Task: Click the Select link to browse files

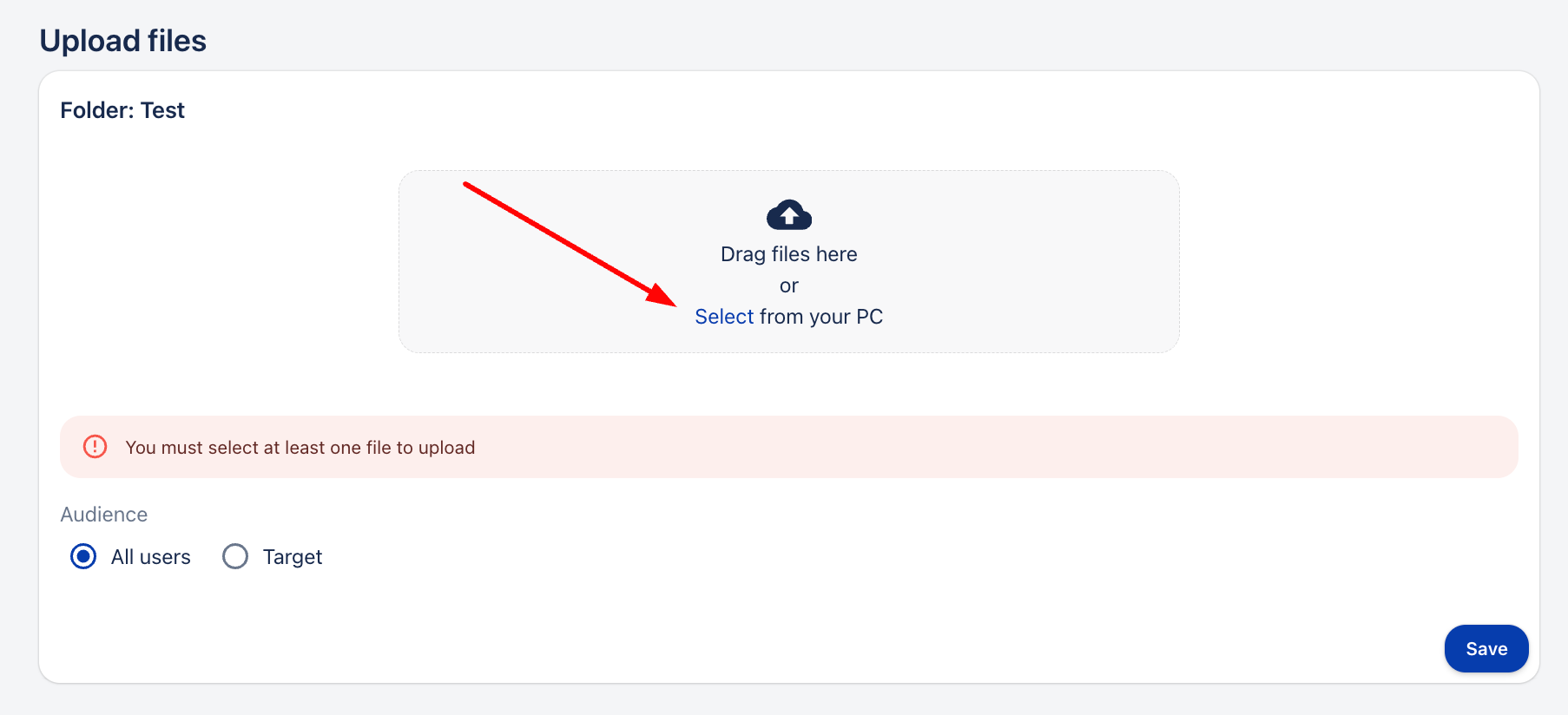Action: pyautogui.click(x=724, y=317)
